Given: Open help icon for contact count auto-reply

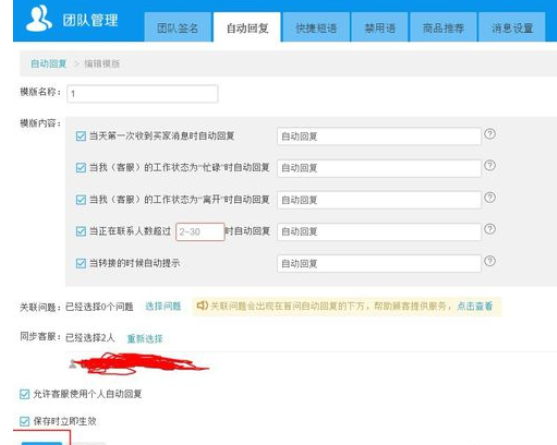Looking at the screenshot, I should [x=490, y=229].
